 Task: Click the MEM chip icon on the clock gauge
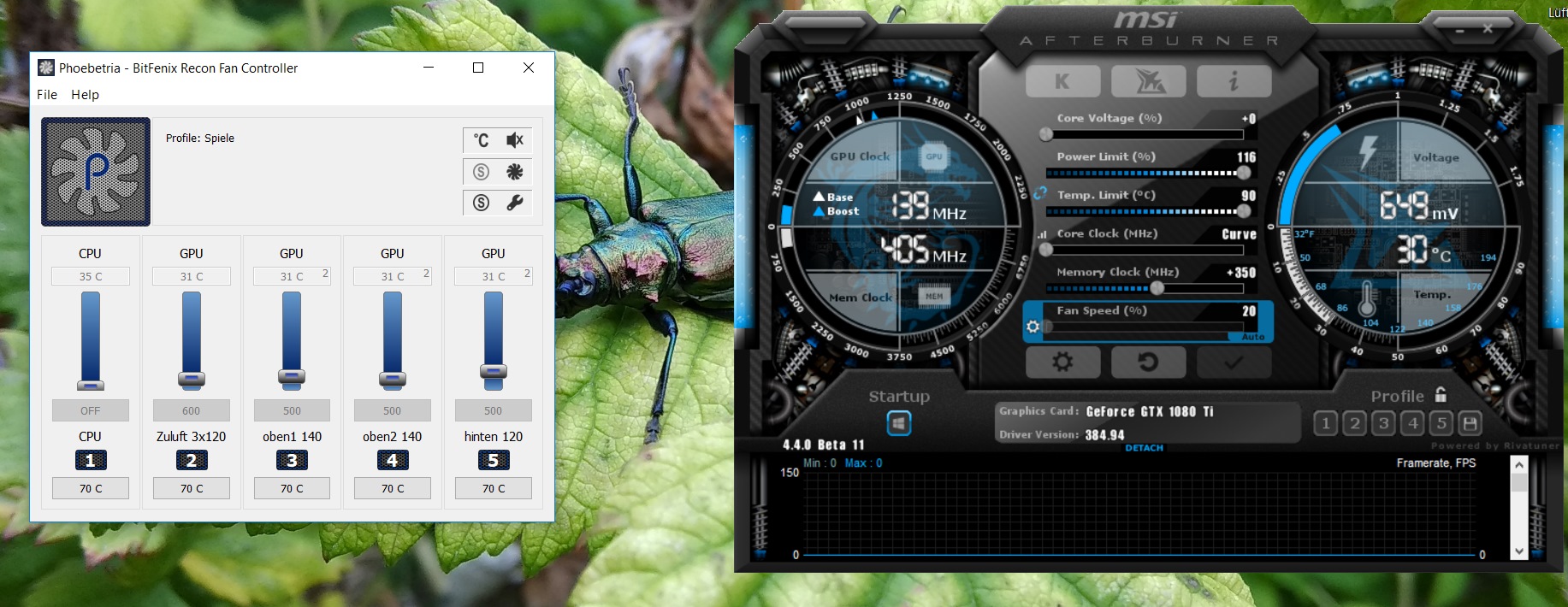pyautogui.click(x=933, y=297)
